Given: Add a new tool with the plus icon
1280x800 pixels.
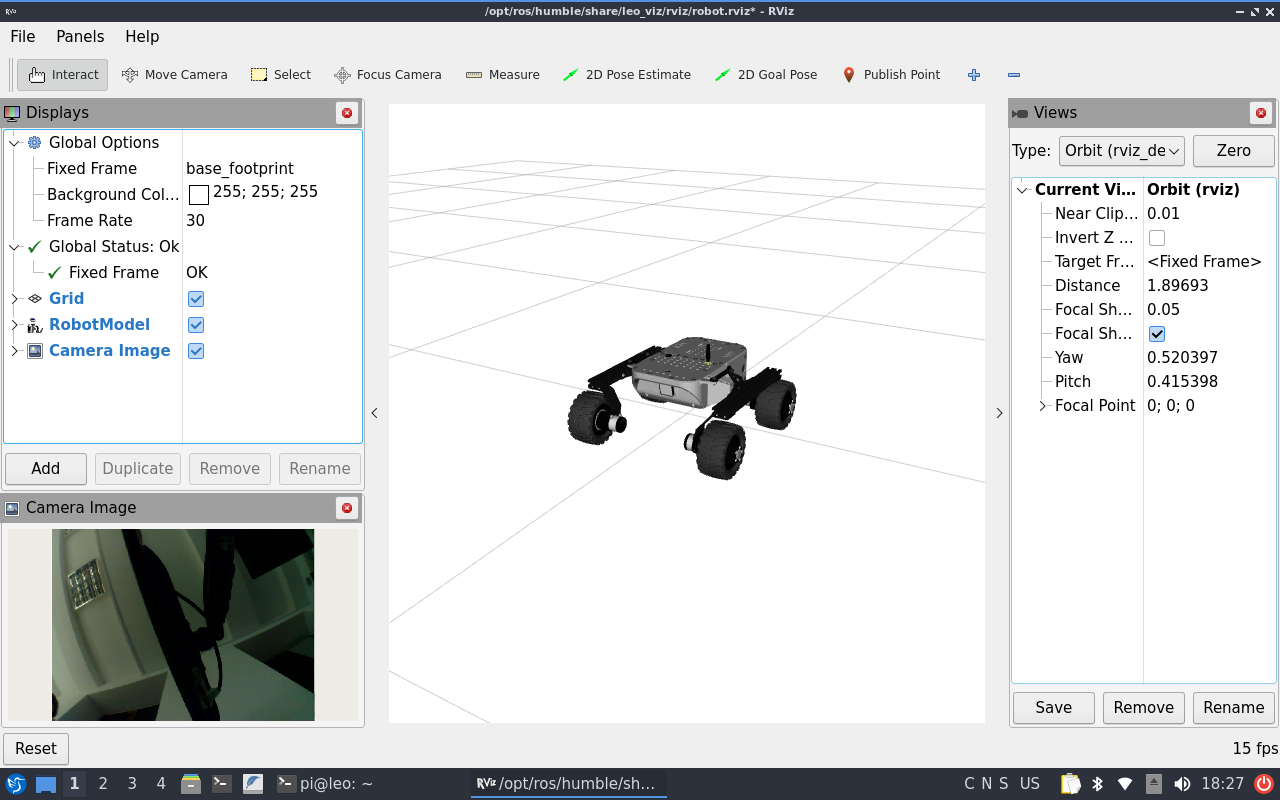Looking at the screenshot, I should point(973,74).
